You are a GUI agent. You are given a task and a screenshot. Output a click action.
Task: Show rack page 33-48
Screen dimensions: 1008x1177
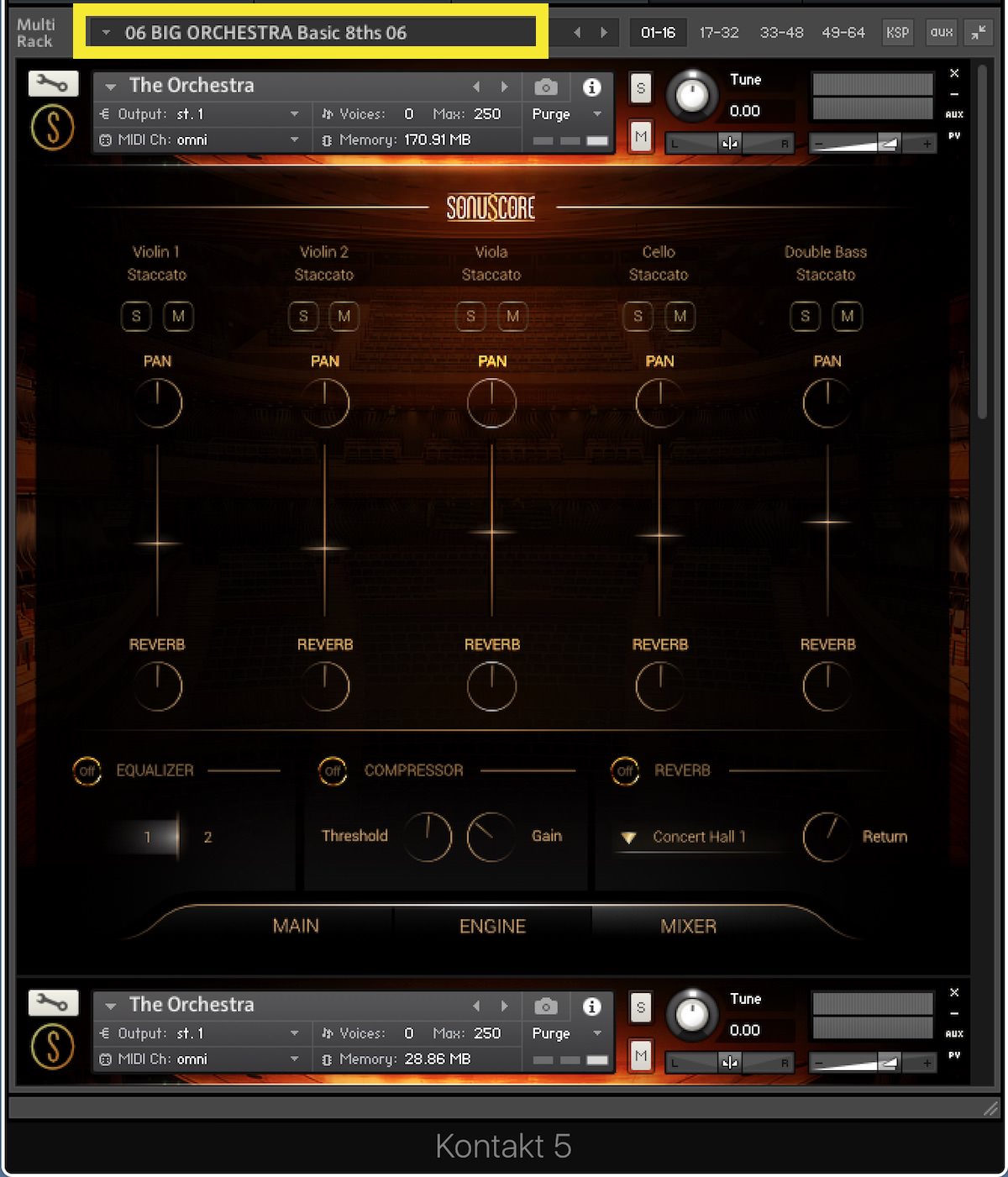(x=781, y=33)
